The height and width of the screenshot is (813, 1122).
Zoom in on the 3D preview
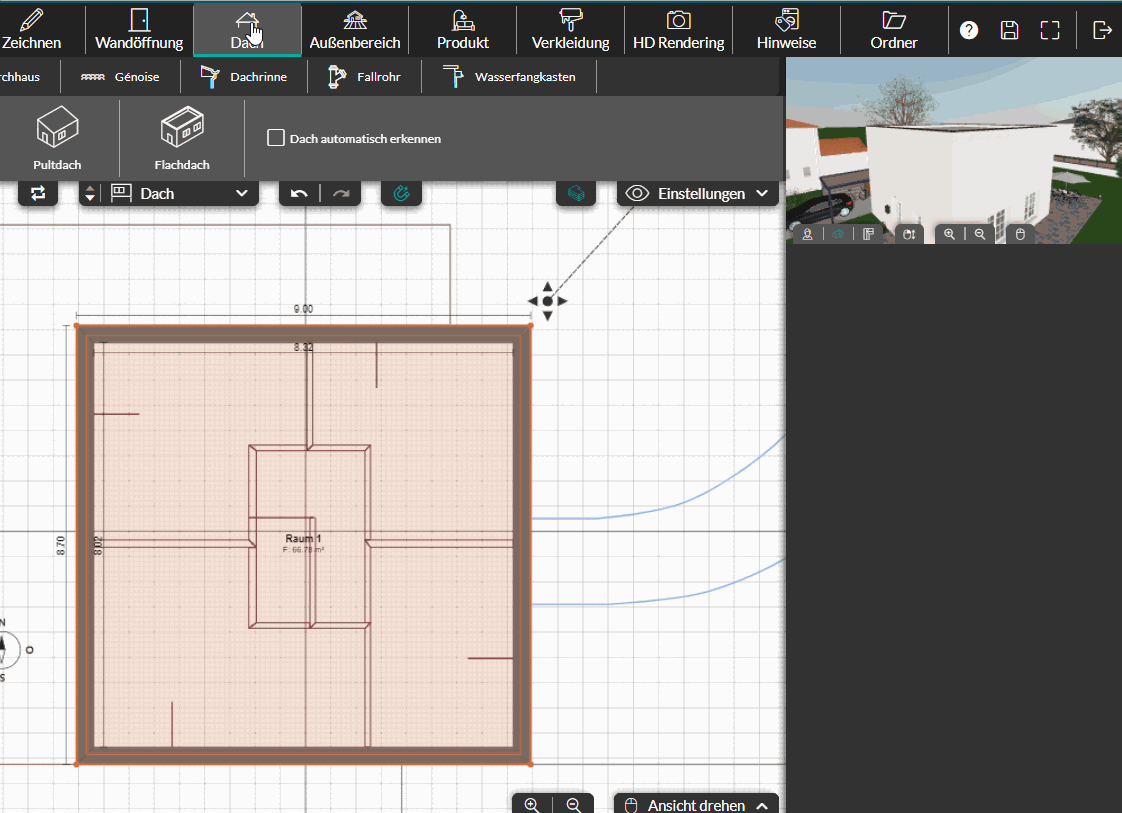tap(950, 234)
